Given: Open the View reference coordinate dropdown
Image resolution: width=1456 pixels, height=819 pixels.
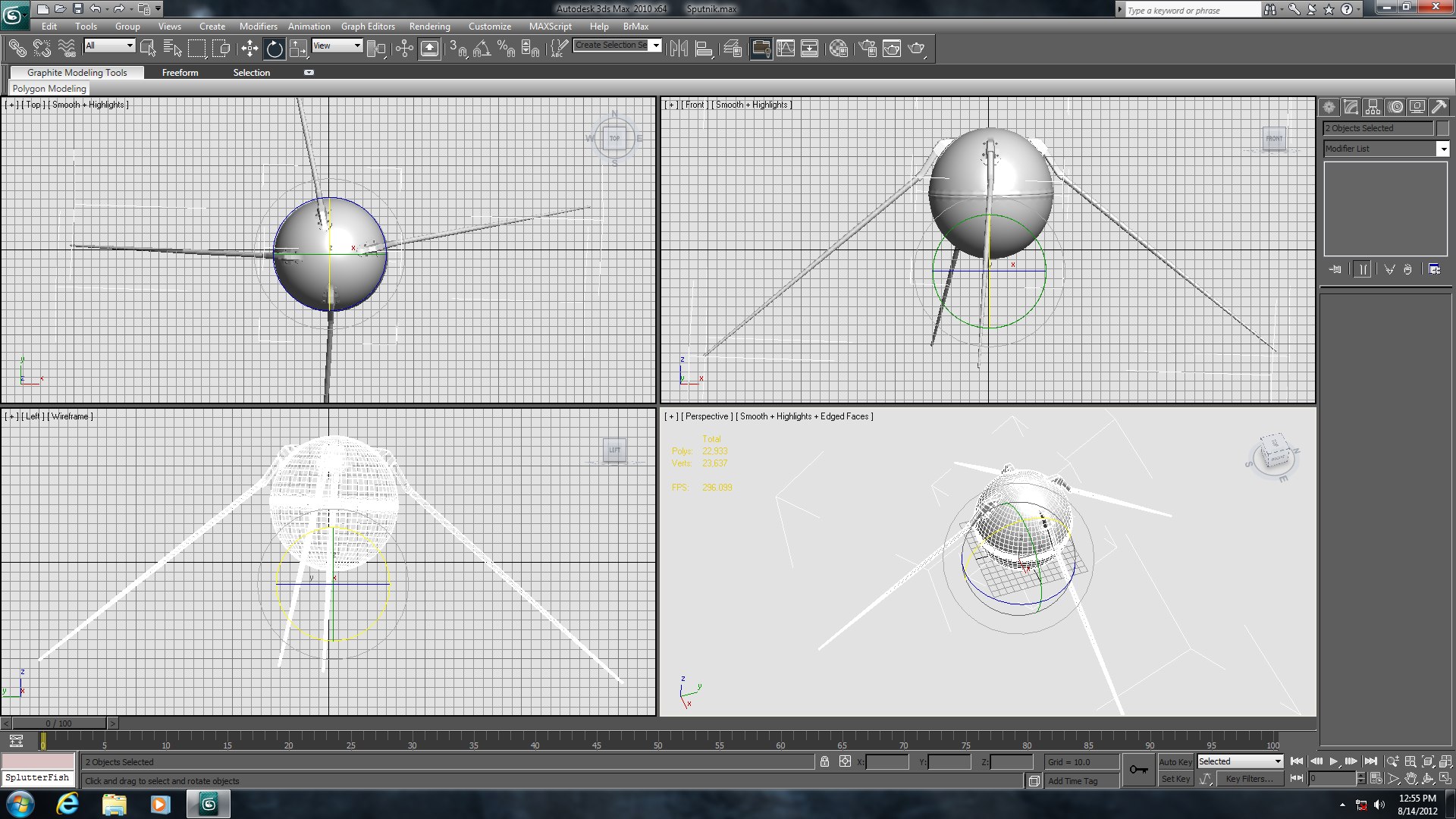Looking at the screenshot, I should coord(337,45).
